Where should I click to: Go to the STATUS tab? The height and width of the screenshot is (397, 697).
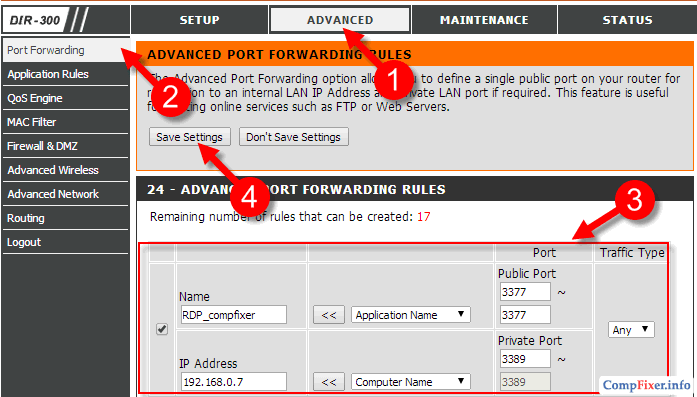(x=627, y=20)
